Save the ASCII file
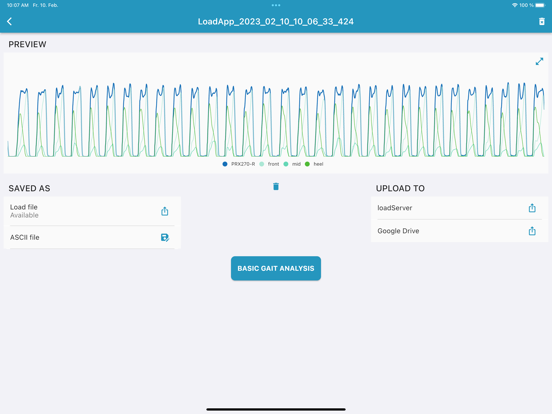552x414 pixels. point(164,237)
